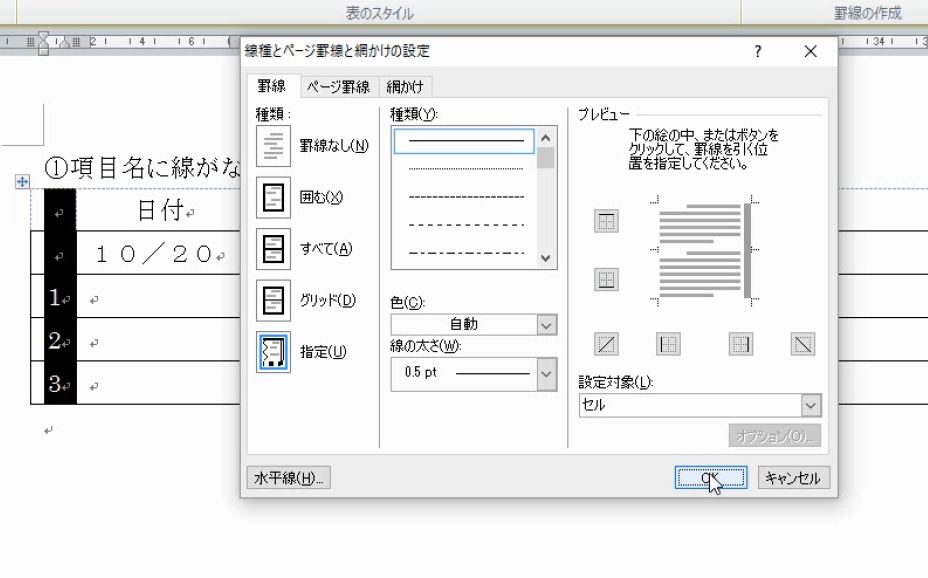Choose the fine dotted line style
928x578 pixels.
[x=465, y=169]
